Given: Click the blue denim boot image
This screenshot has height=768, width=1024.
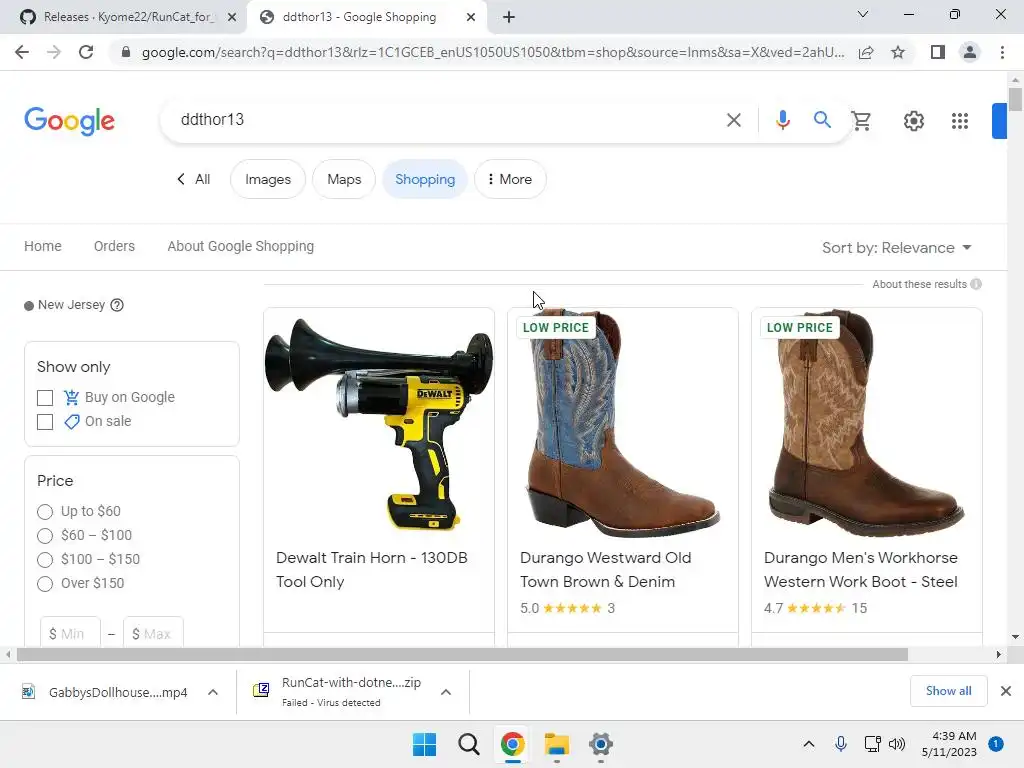Looking at the screenshot, I should [622, 423].
